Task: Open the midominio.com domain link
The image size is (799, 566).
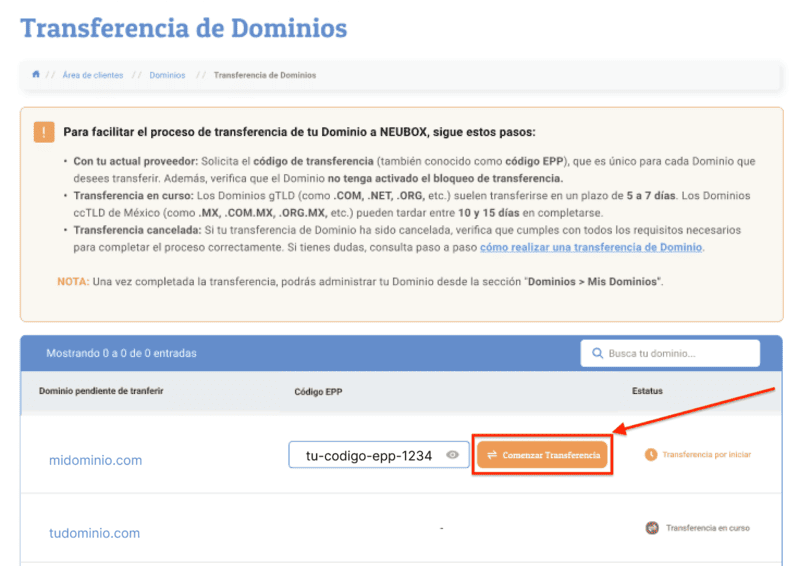Action: point(95,460)
